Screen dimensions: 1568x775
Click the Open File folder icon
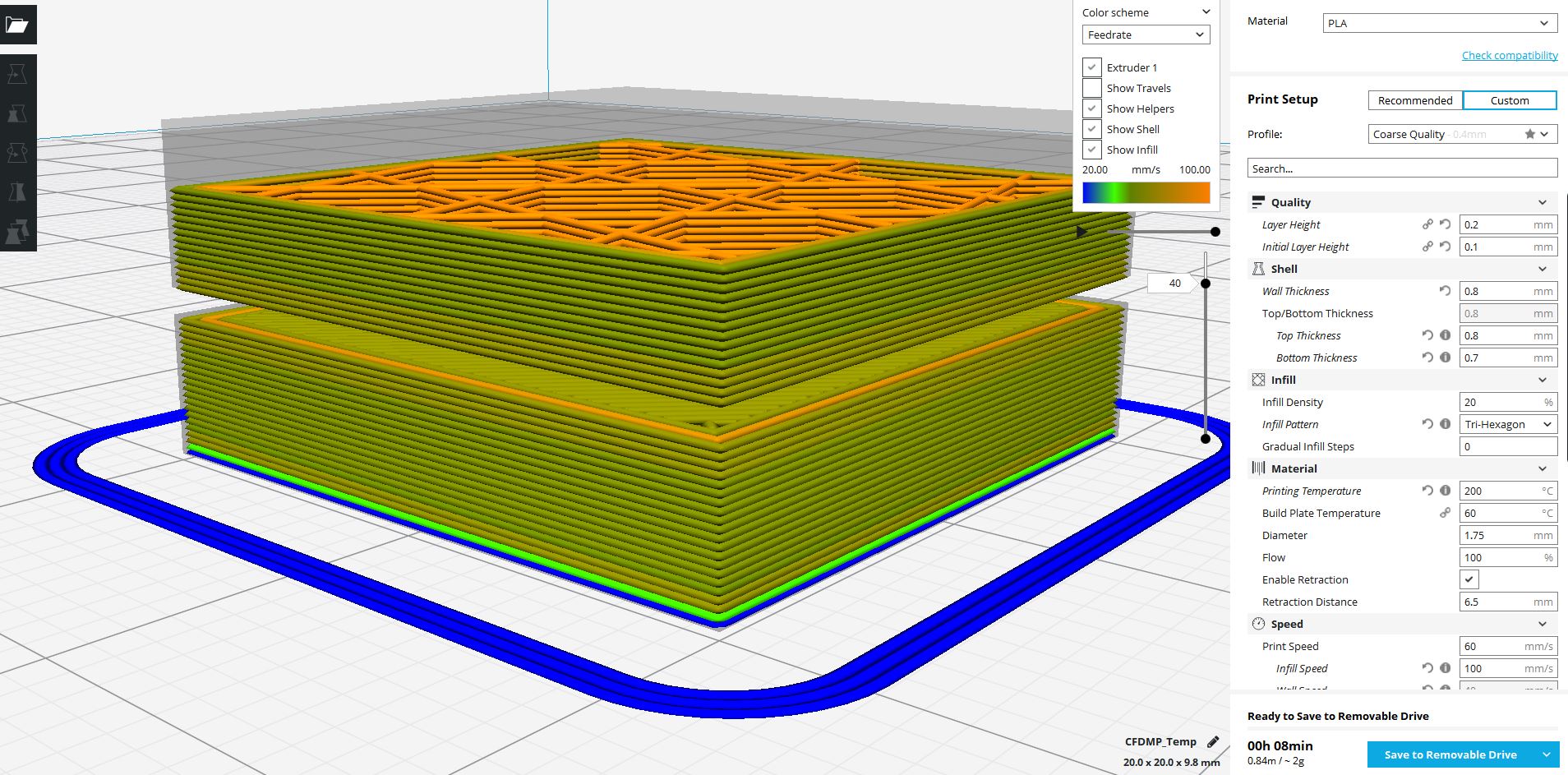[x=17, y=25]
